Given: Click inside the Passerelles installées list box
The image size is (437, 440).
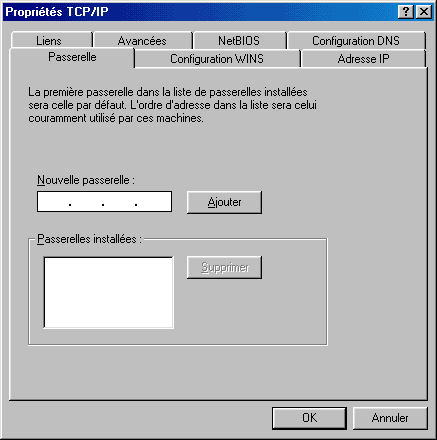Looking at the screenshot, I should [x=109, y=292].
